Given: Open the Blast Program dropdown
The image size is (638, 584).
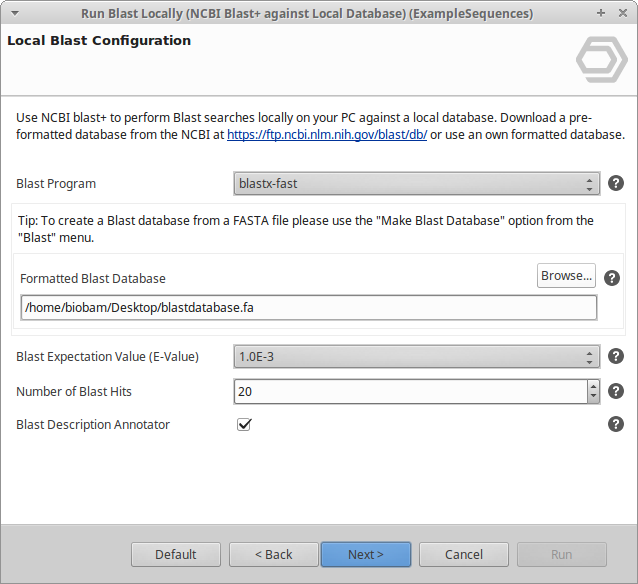Looking at the screenshot, I should click(x=415, y=184).
